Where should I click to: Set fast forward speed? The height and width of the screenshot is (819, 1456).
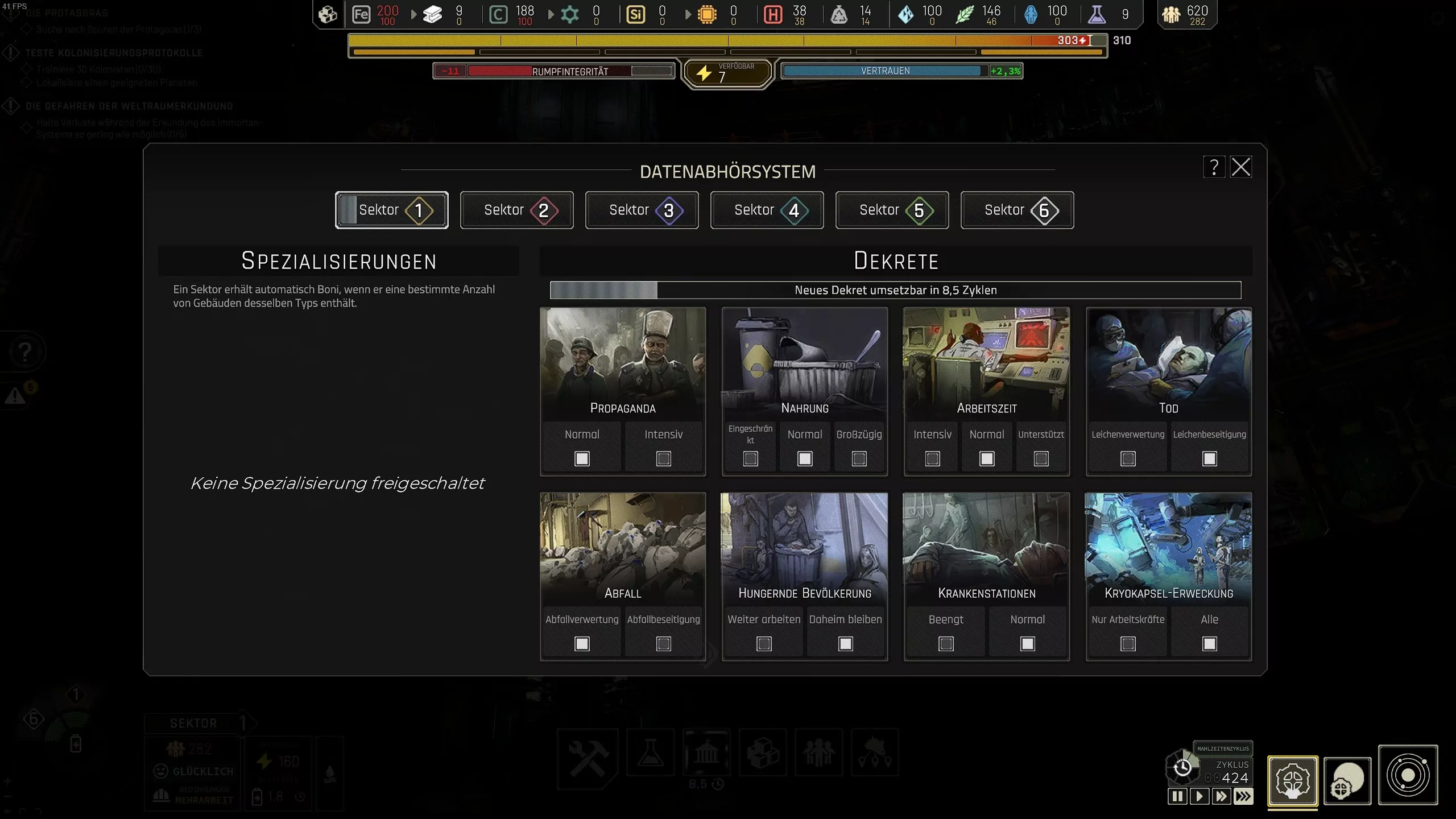pos(1221,796)
